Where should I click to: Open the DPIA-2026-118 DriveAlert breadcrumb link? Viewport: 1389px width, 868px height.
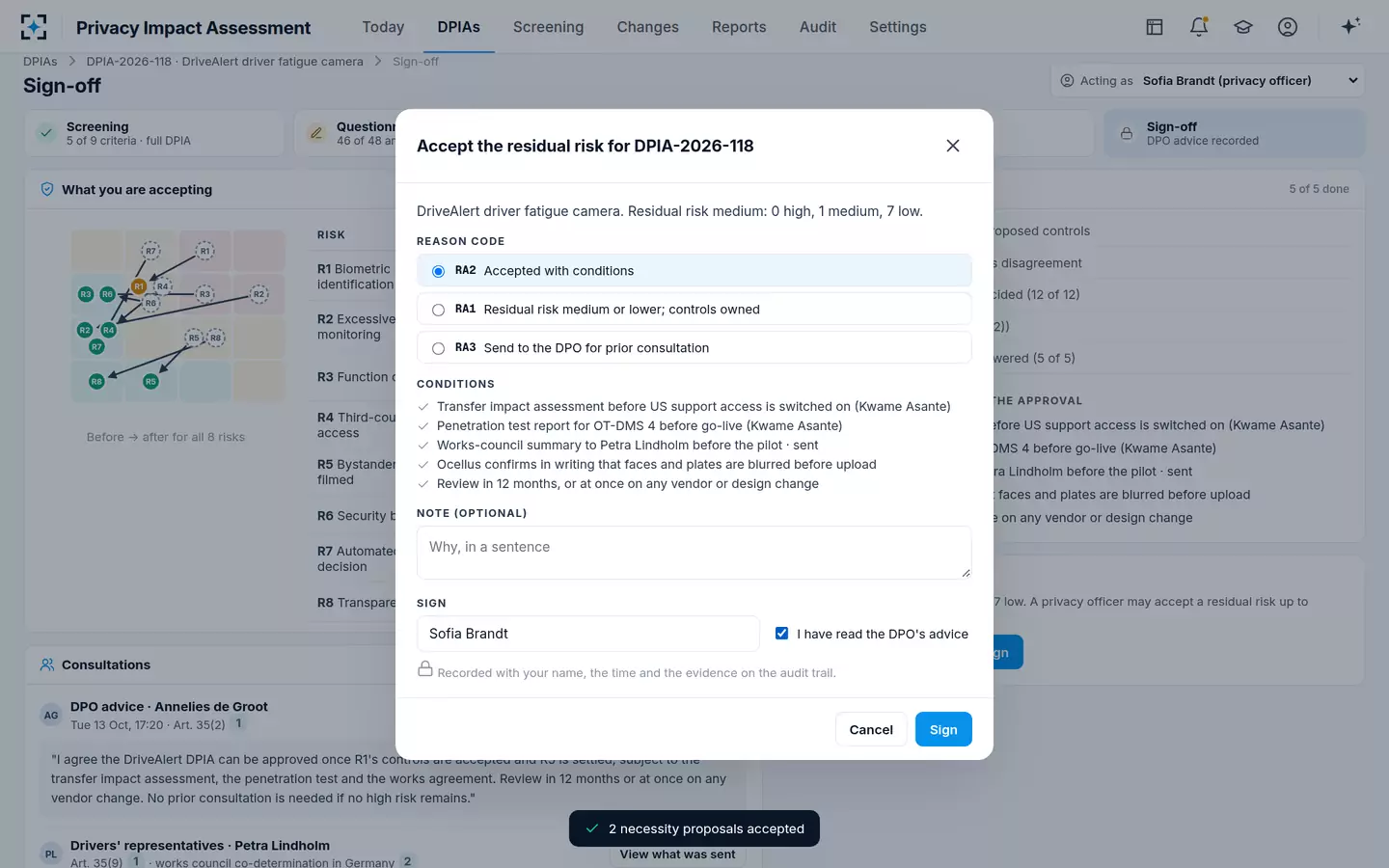coord(225,62)
